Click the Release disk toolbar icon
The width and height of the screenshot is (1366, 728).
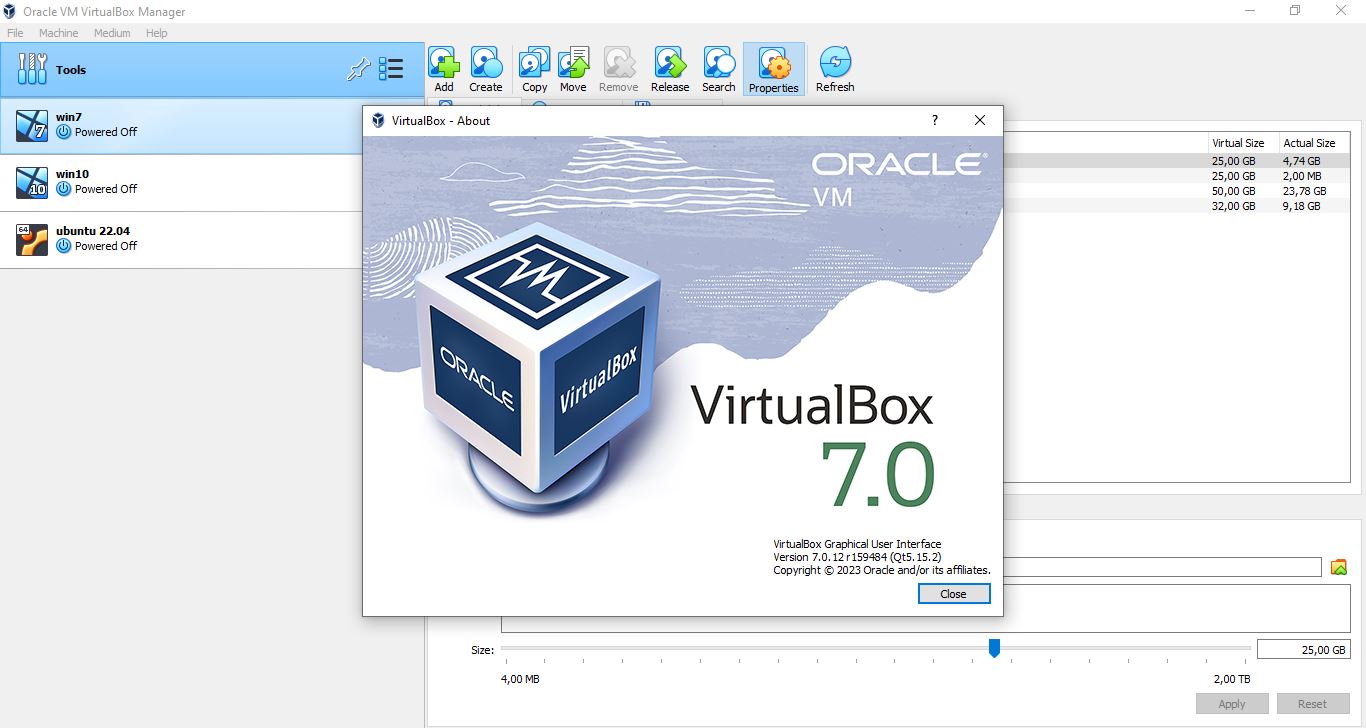[670, 70]
